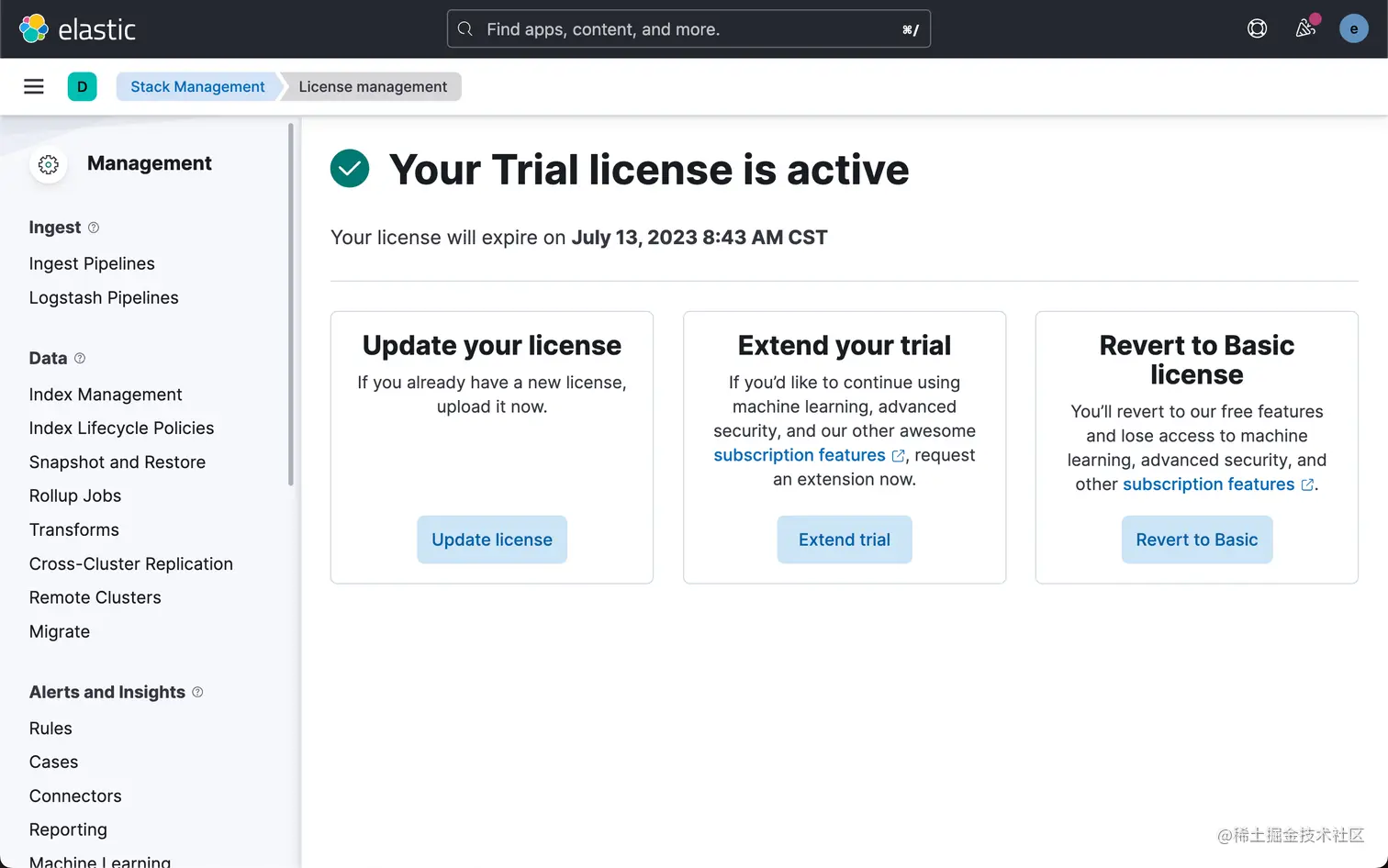Click the Extend trial button
Screen dimensions: 1388x868
[x=845, y=540]
